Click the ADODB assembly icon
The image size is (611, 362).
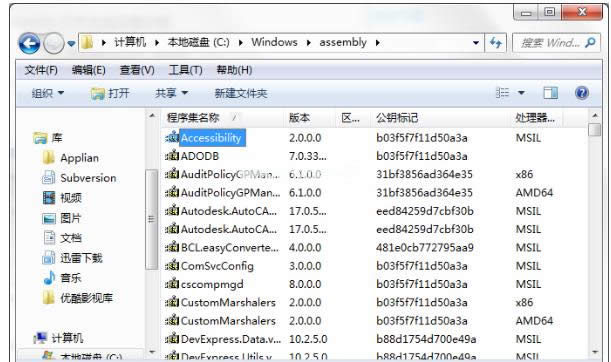coord(172,156)
